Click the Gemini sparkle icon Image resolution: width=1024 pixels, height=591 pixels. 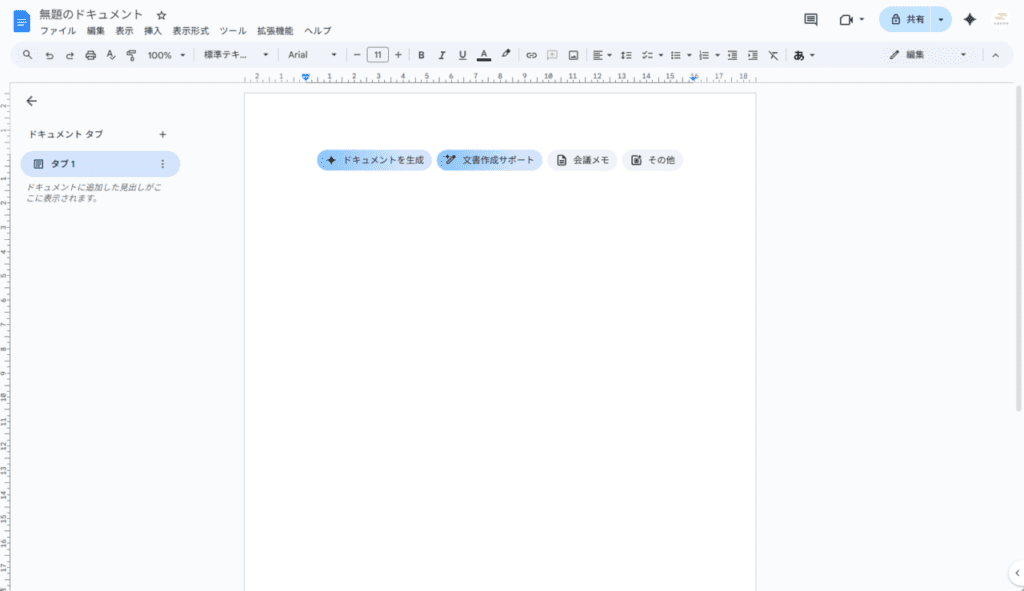969,19
